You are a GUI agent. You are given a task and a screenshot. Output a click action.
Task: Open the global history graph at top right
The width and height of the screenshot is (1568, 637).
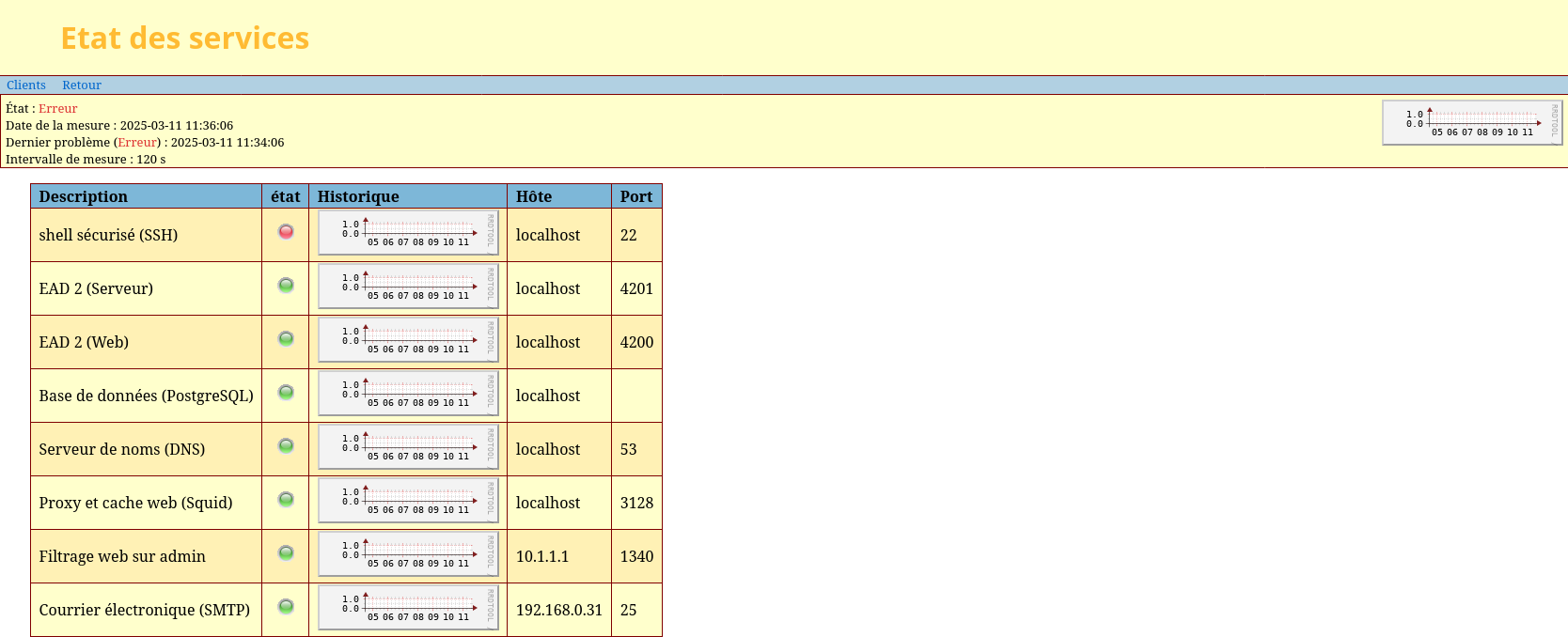1472,123
